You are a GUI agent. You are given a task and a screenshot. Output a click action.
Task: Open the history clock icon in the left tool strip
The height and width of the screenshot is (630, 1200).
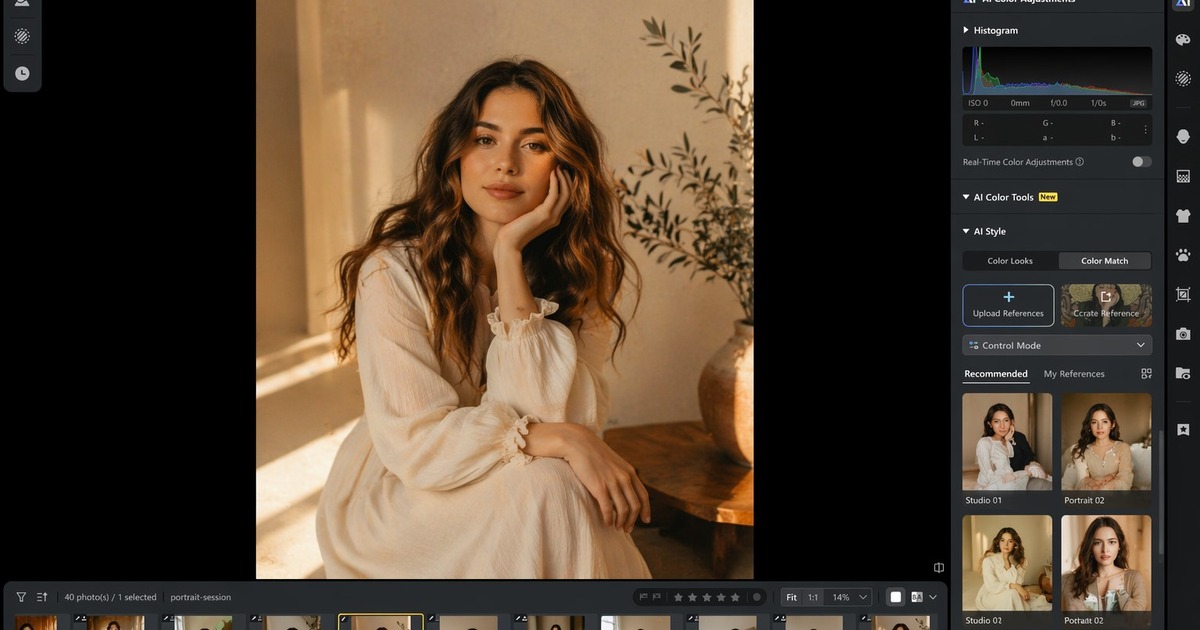click(22, 73)
